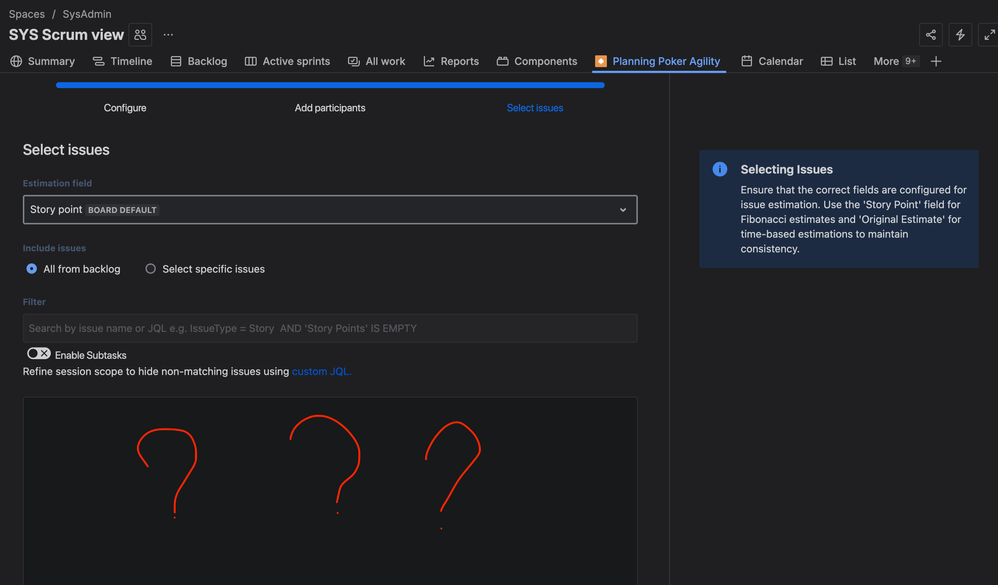Screen dimensions: 998x585
Task: Open the Calendar tab
Action: pos(771,61)
